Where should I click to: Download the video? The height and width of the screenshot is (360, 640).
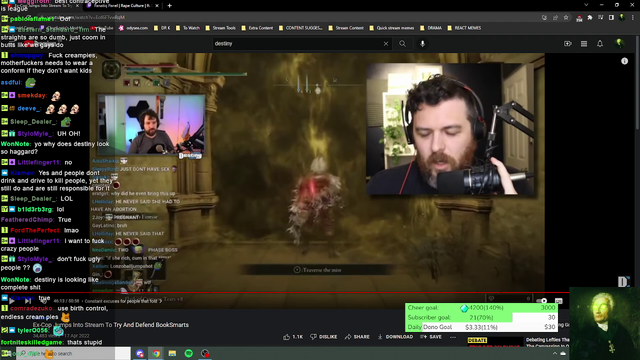click(395, 337)
